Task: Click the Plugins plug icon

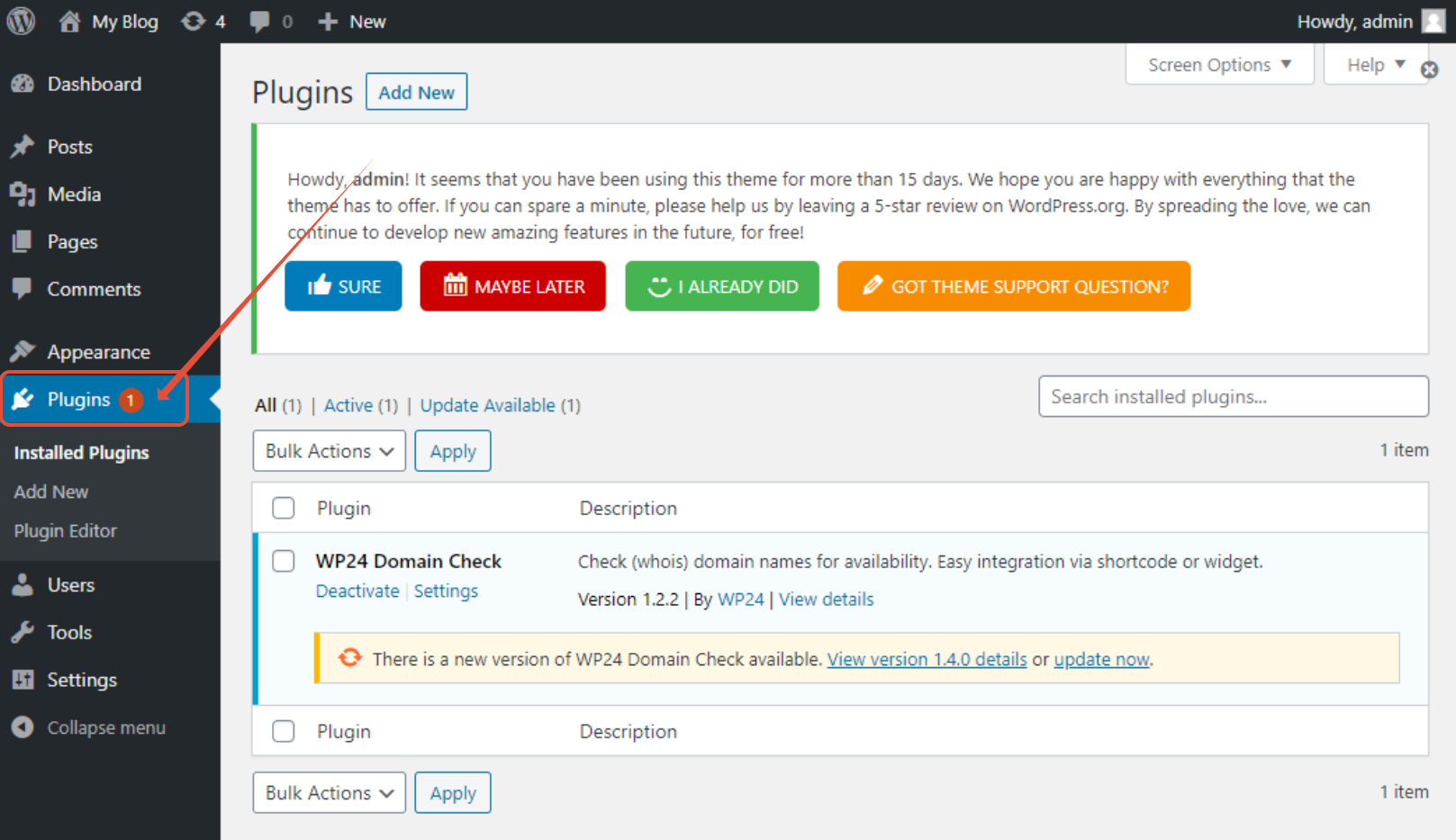Action: pyautogui.click(x=23, y=399)
